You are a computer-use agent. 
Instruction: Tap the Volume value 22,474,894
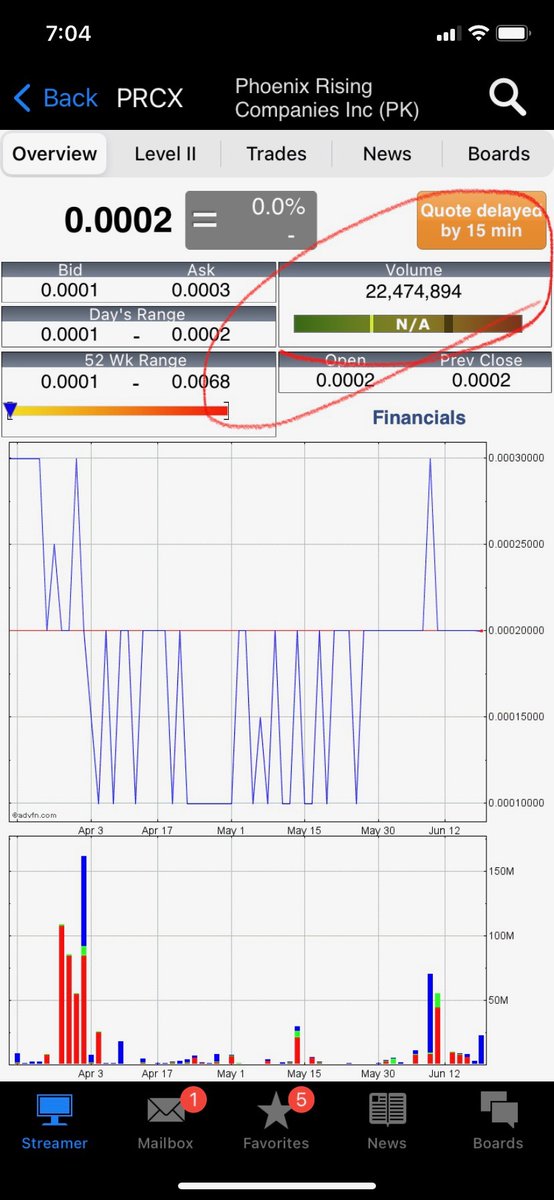413,292
